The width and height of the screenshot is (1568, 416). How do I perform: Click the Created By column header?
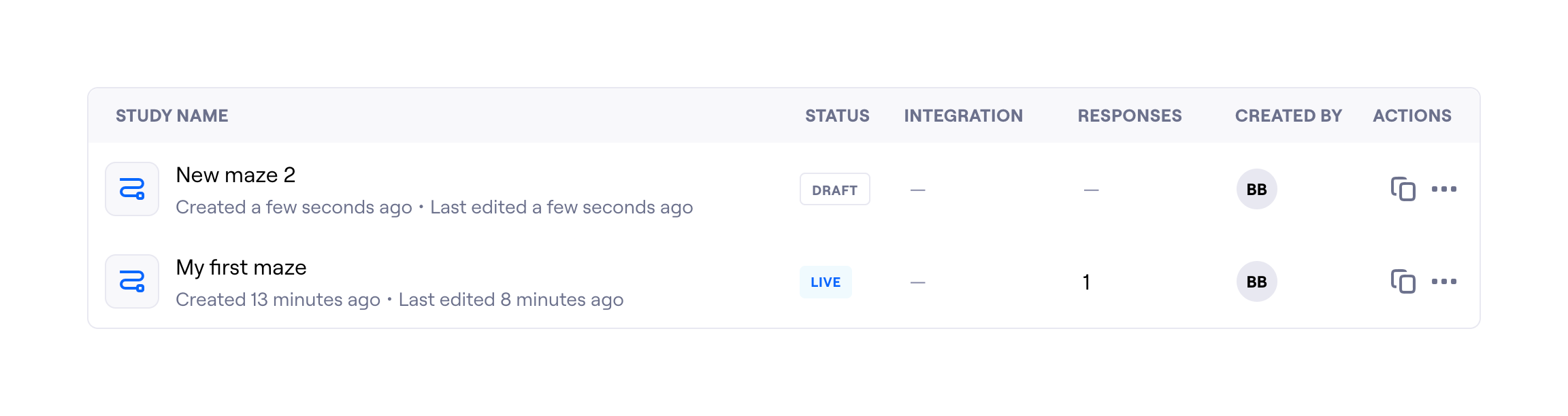(1288, 116)
